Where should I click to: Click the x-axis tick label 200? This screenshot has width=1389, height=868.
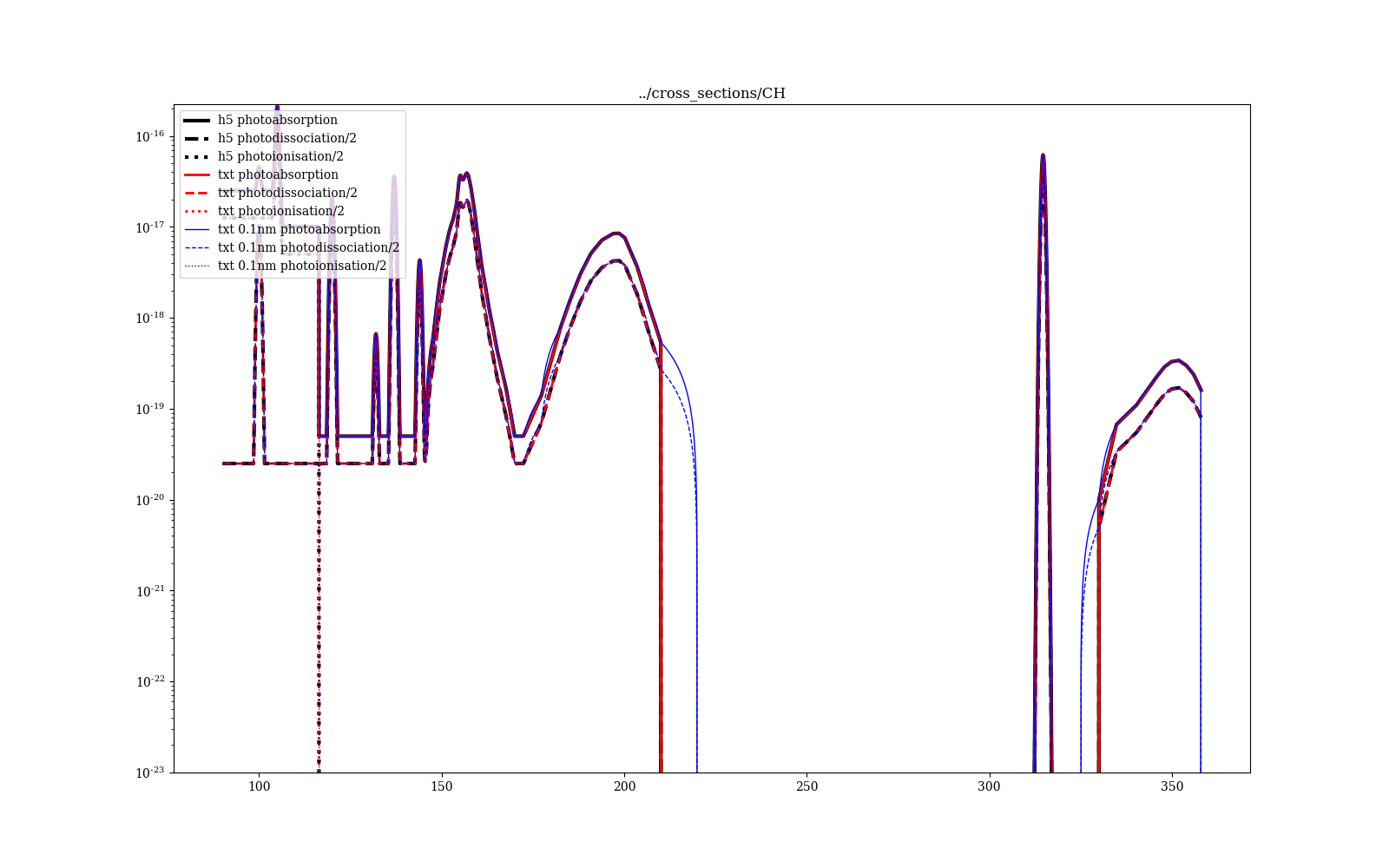pyautogui.click(x=624, y=786)
